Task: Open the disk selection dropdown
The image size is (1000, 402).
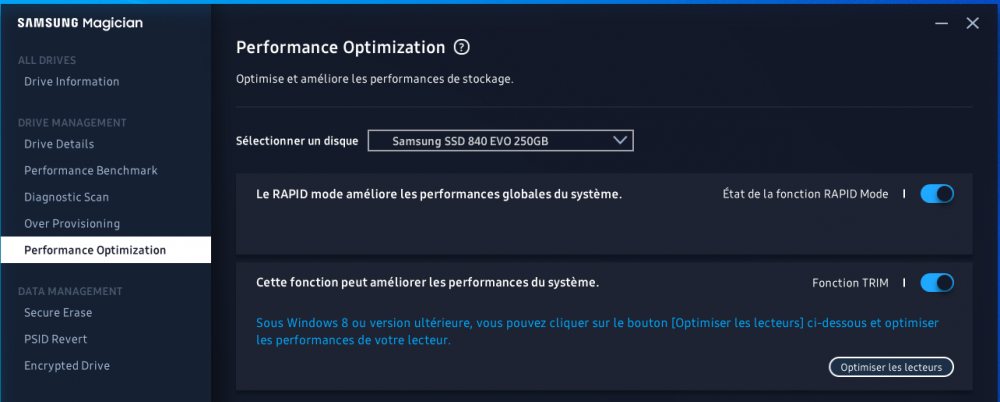Action: point(500,141)
